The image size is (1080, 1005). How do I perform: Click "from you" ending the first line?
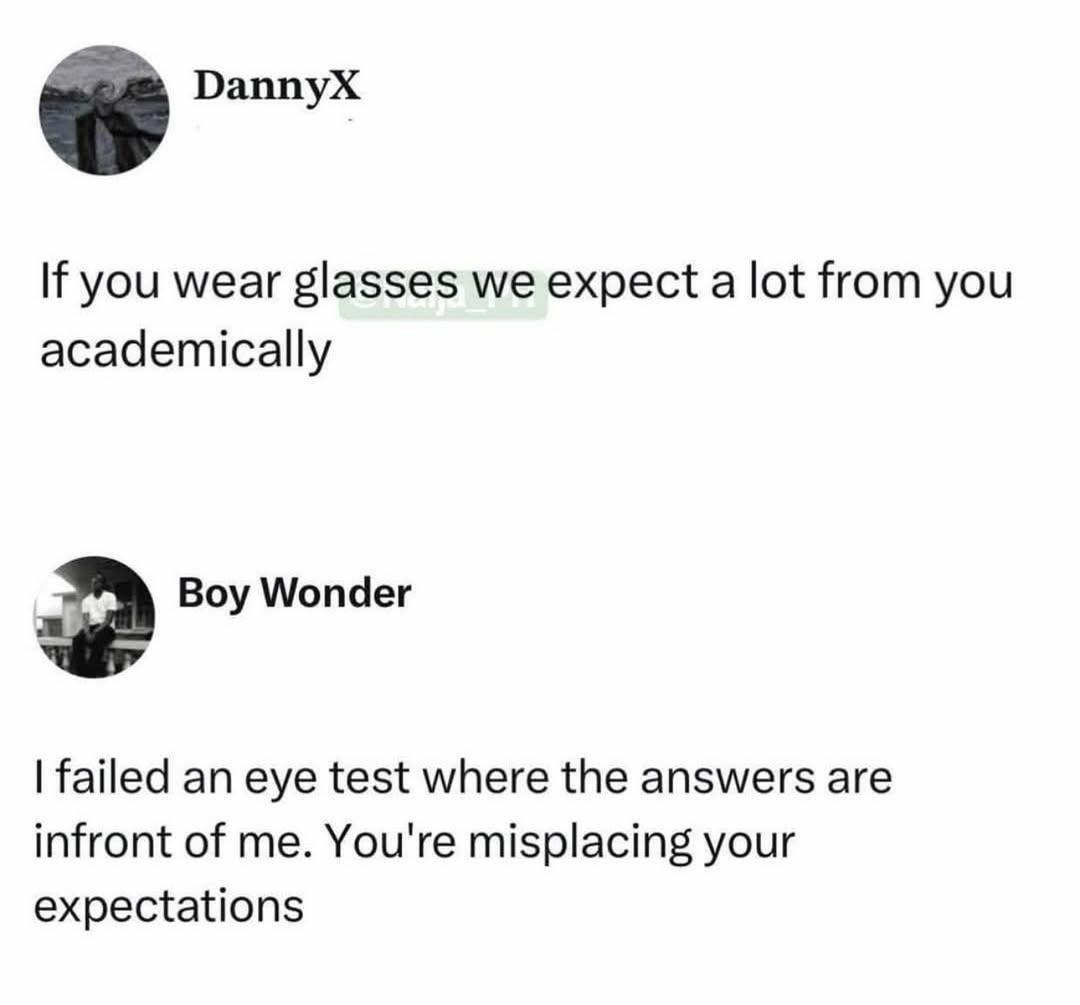[915, 284]
